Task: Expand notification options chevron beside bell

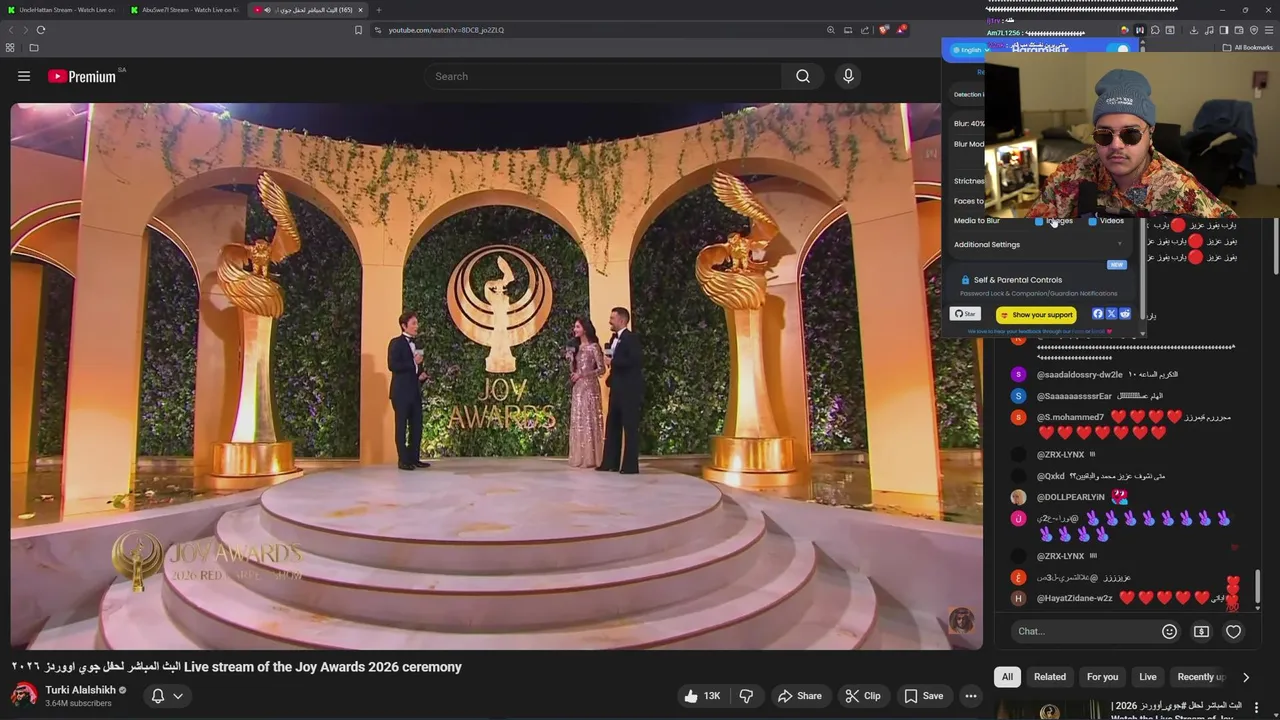Action: pyautogui.click(x=178, y=696)
